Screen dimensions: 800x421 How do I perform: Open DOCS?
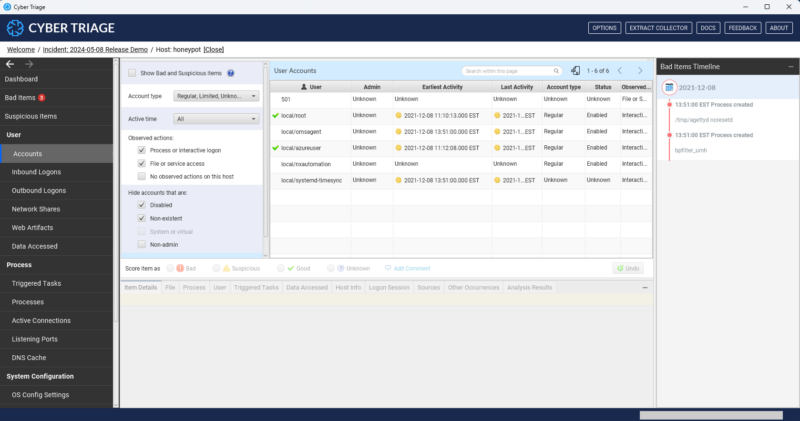pos(708,28)
